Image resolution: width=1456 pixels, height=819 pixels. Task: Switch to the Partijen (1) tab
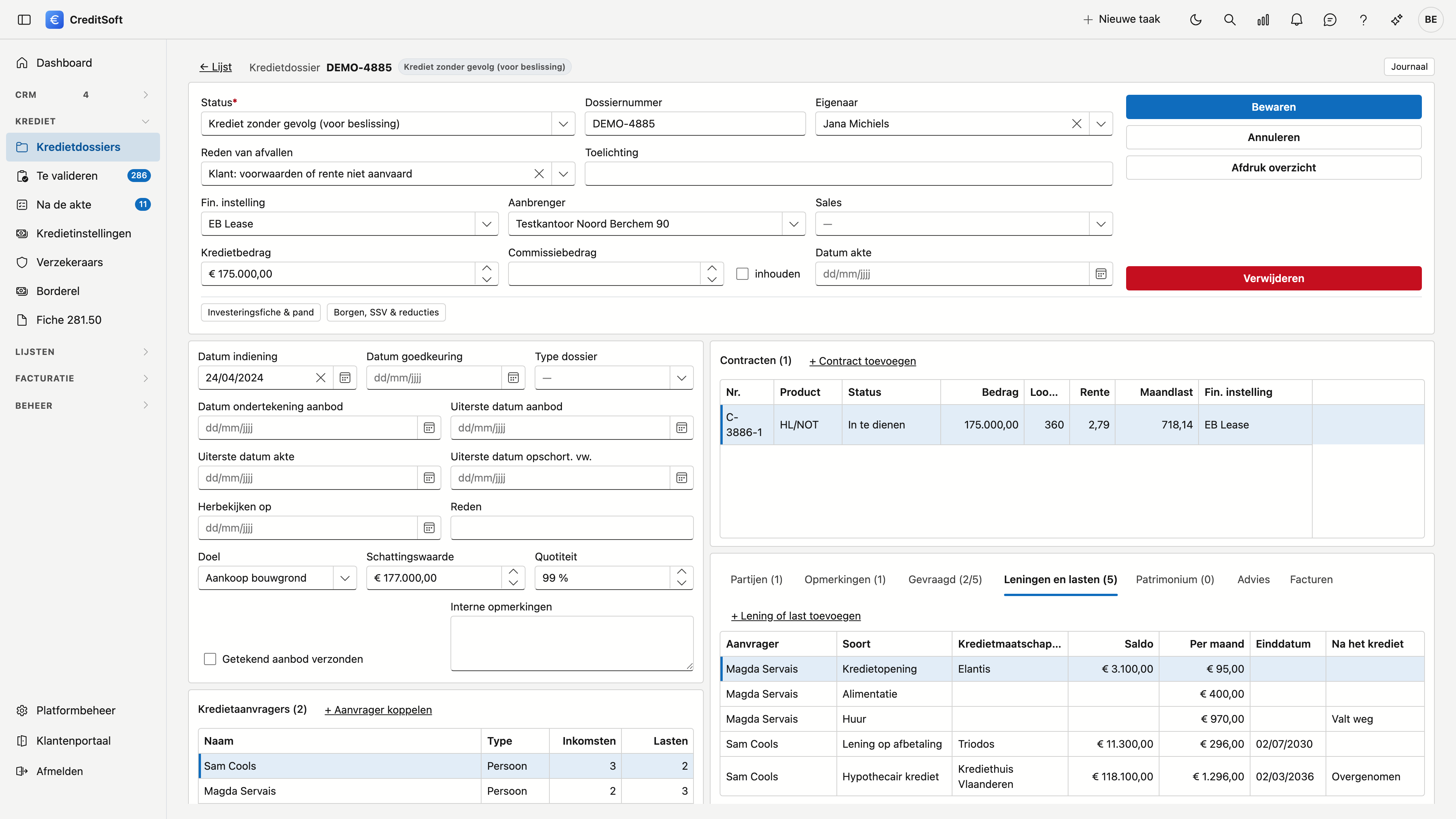[756, 579]
